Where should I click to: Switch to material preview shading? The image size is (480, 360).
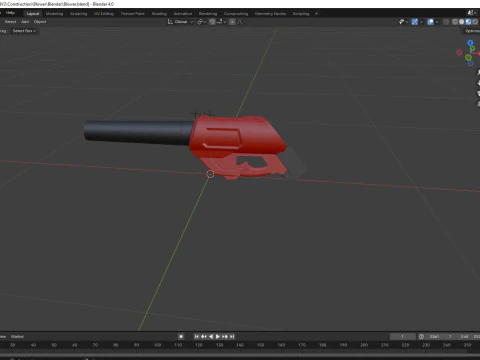coord(468,22)
